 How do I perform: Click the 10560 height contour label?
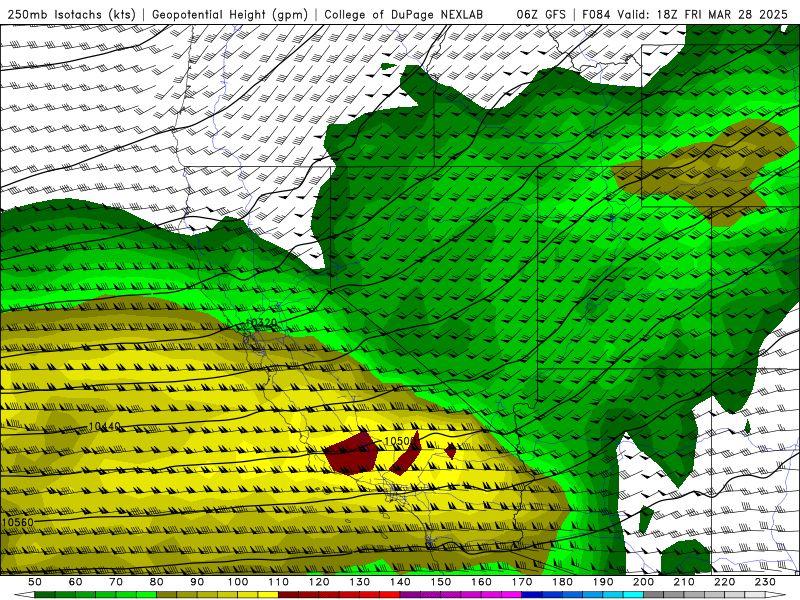coord(18,522)
